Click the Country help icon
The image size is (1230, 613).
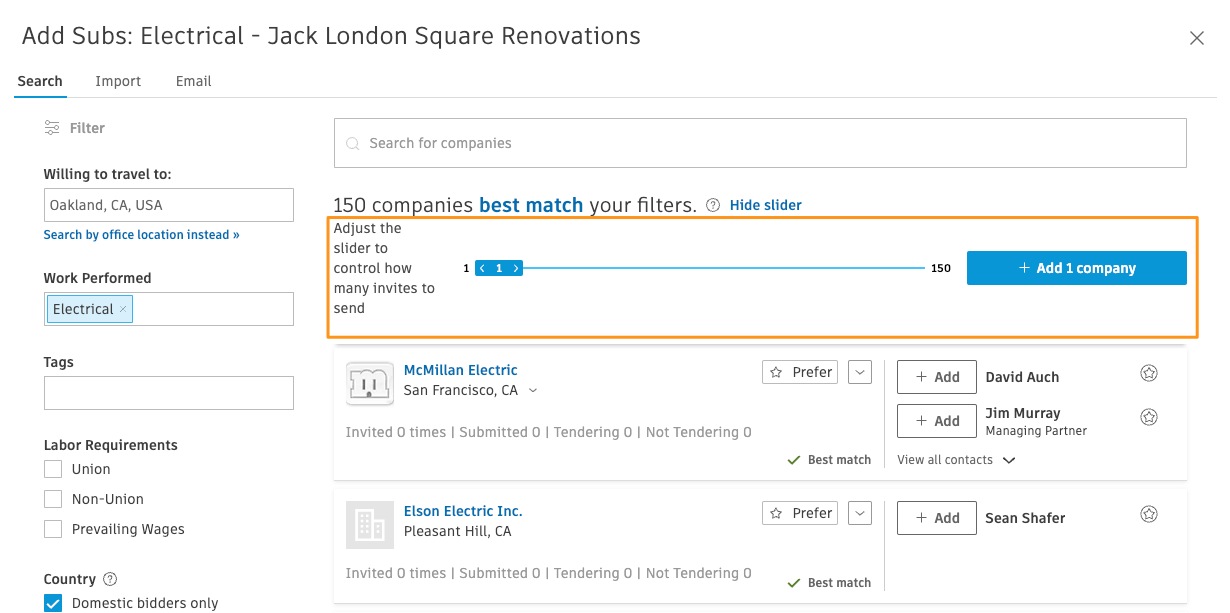111,579
